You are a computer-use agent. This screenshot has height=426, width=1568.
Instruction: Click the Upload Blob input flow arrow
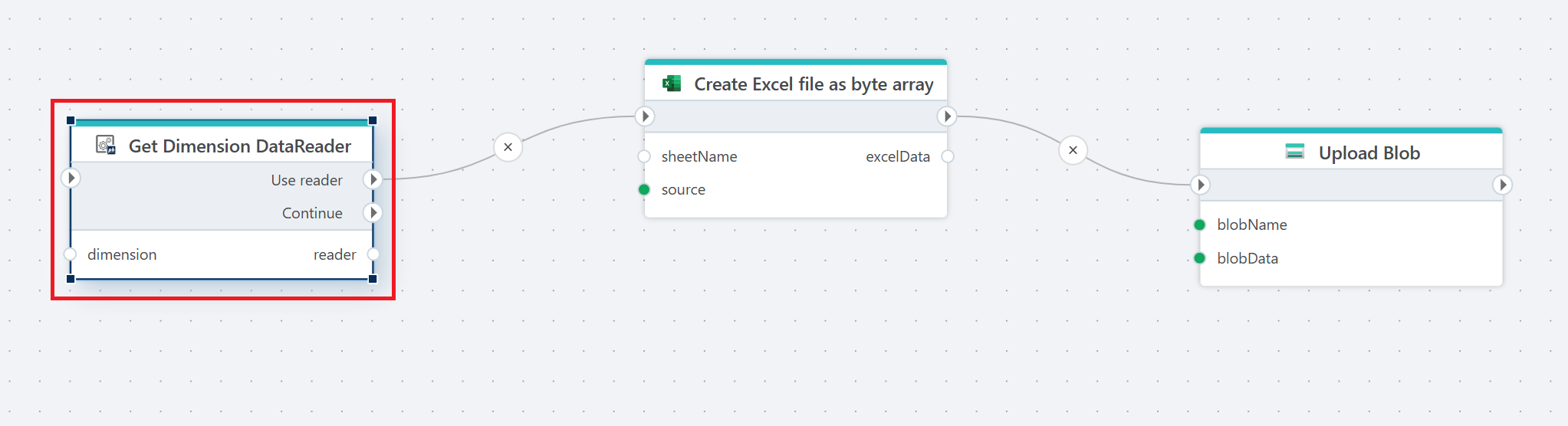[x=1201, y=185]
